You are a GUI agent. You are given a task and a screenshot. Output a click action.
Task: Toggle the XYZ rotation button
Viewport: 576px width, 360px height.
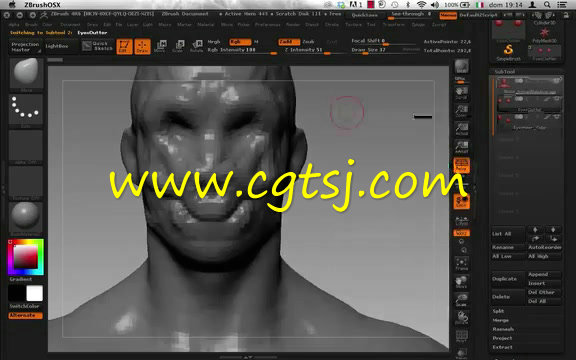461,233
